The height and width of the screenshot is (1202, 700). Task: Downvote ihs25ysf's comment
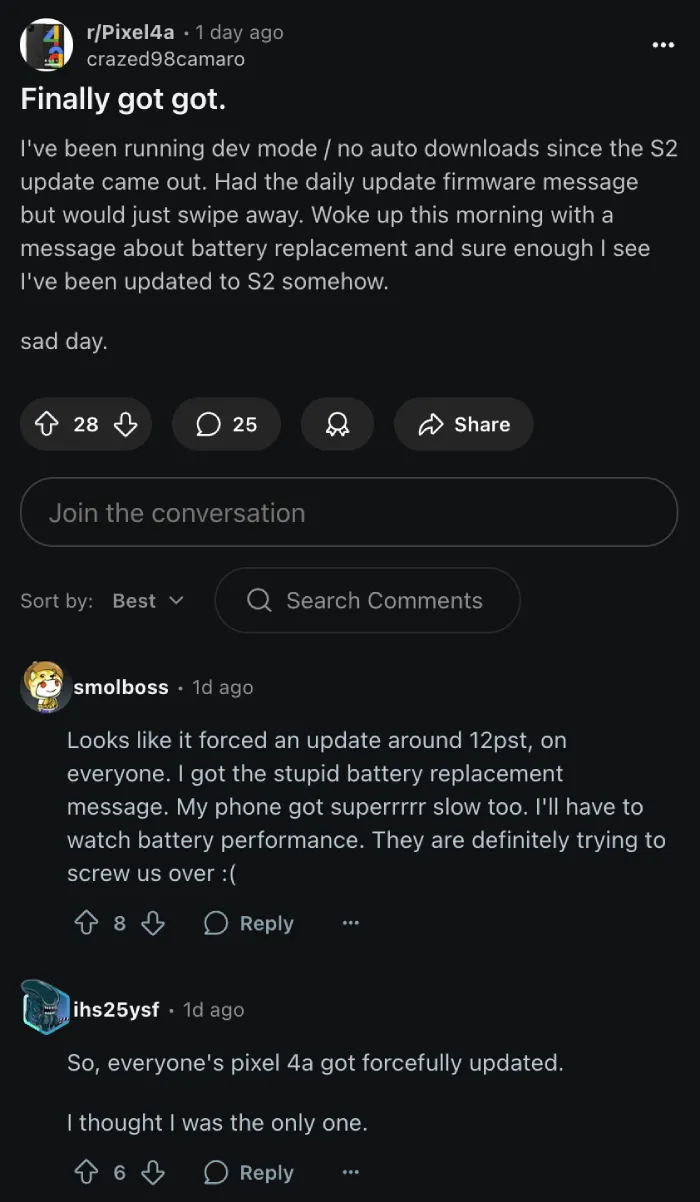[152, 1172]
